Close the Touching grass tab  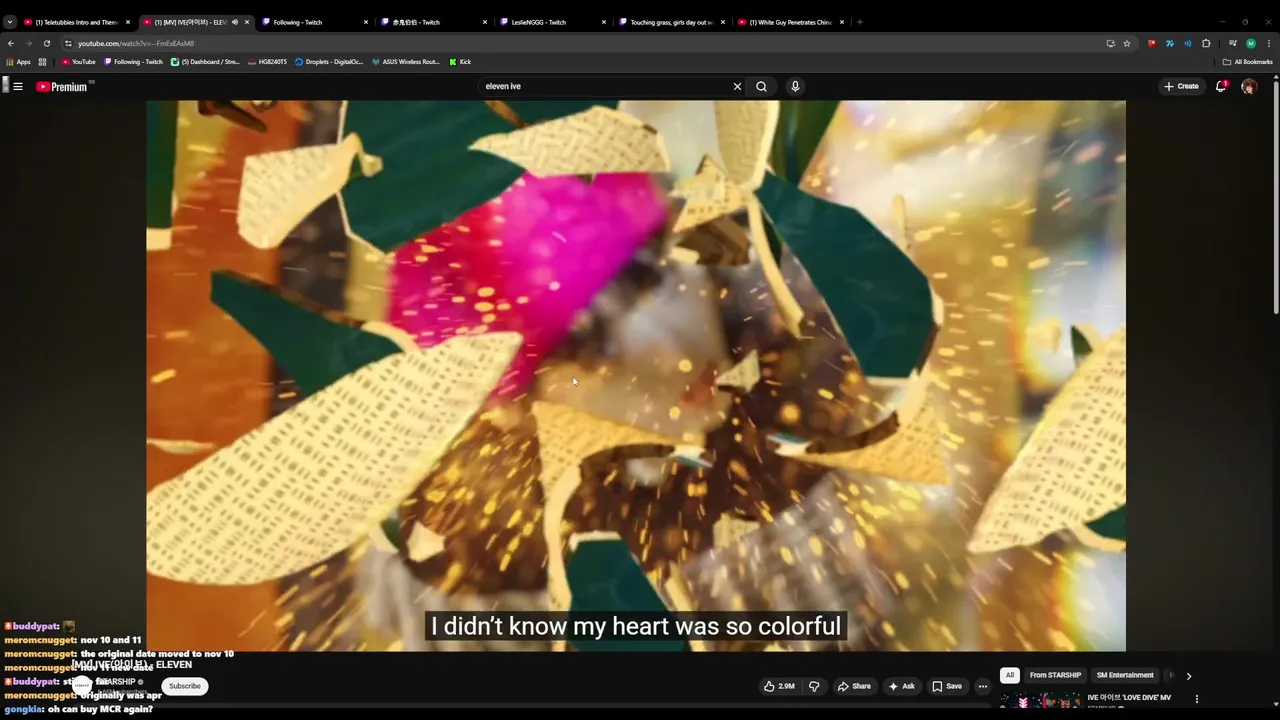[723, 22]
